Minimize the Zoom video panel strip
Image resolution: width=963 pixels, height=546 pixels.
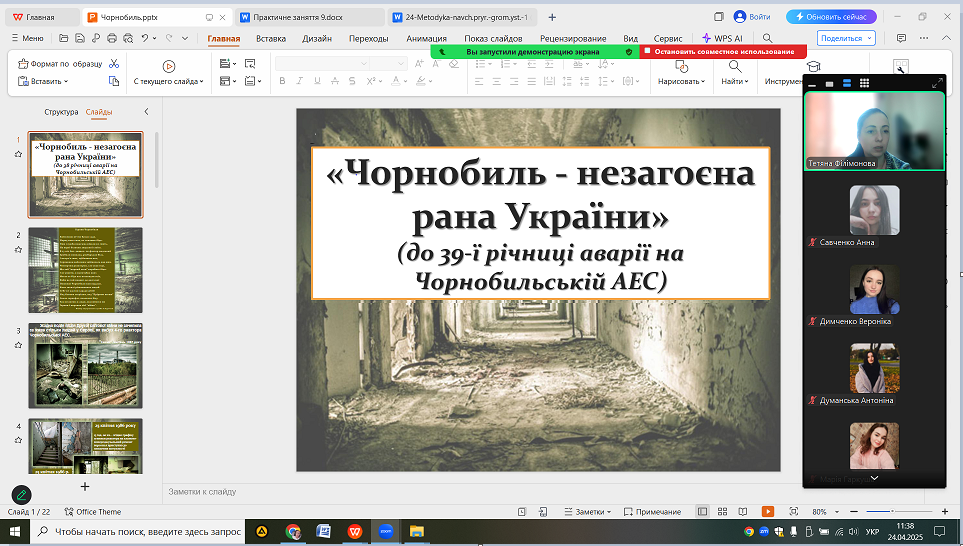812,84
